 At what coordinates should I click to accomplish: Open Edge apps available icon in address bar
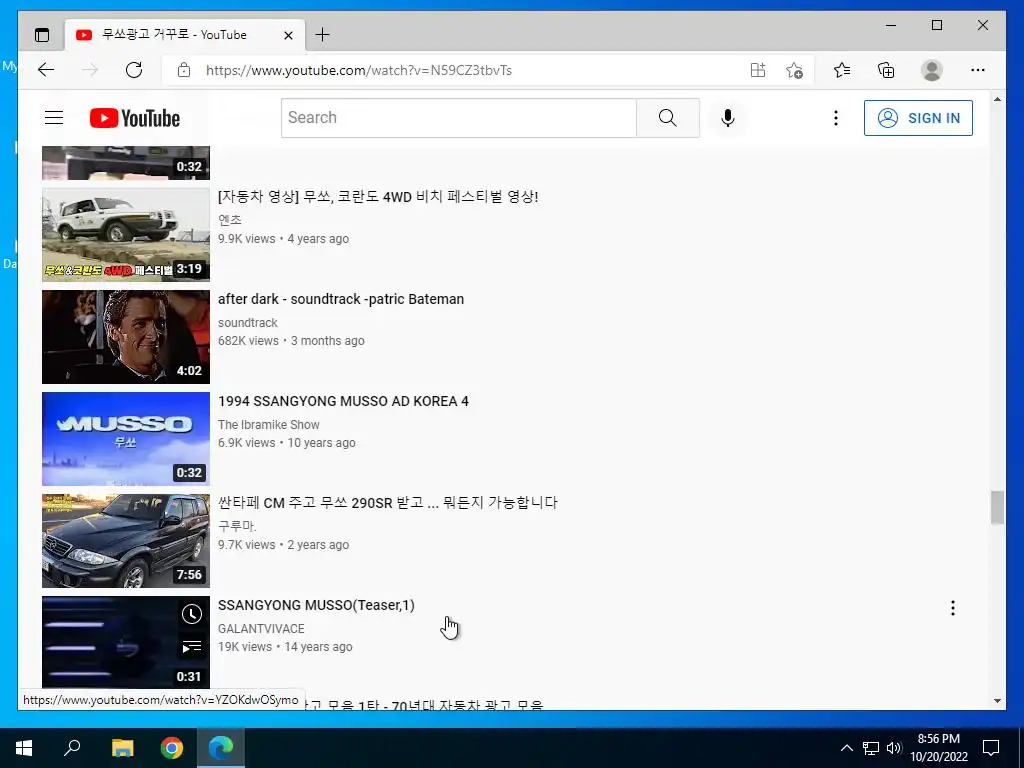[758, 70]
